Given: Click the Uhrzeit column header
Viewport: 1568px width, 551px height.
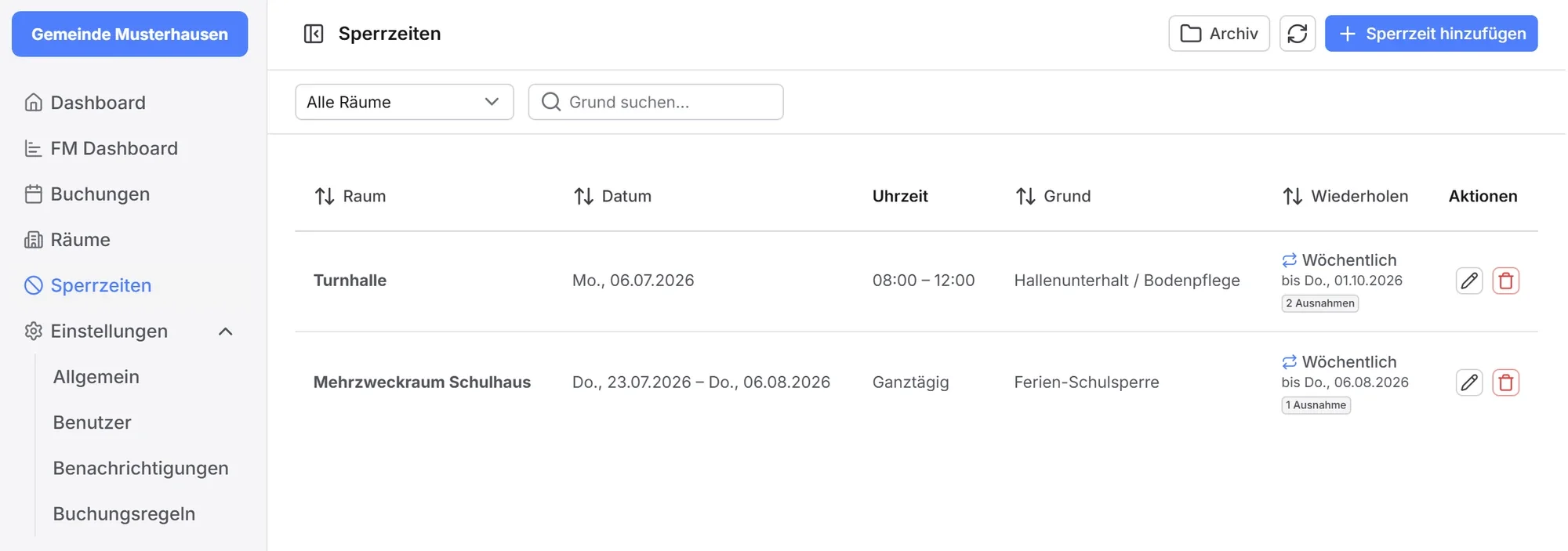Looking at the screenshot, I should (900, 196).
